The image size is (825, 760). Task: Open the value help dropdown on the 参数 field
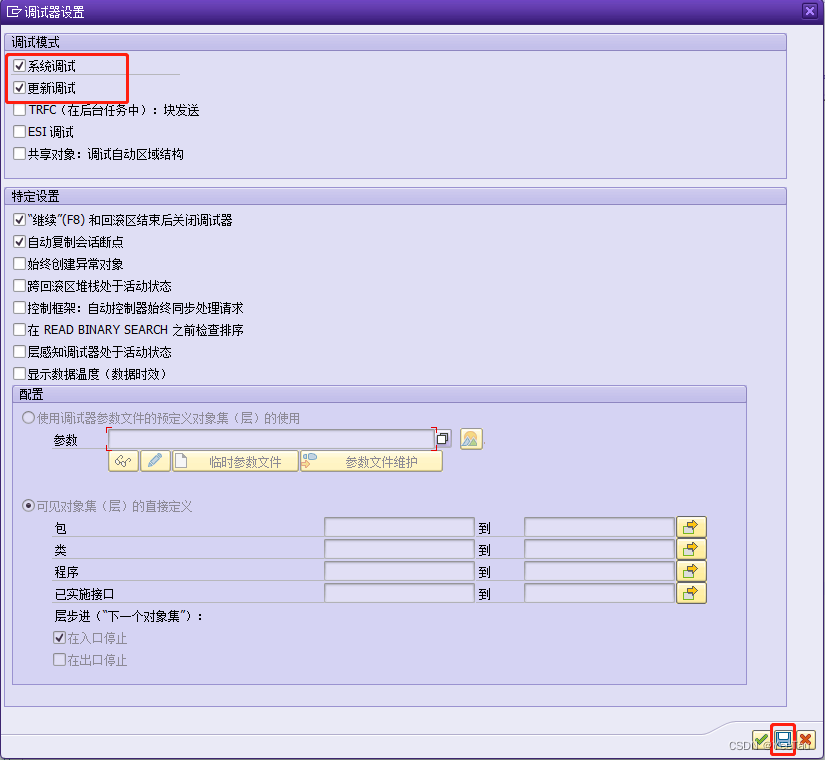(x=441, y=438)
